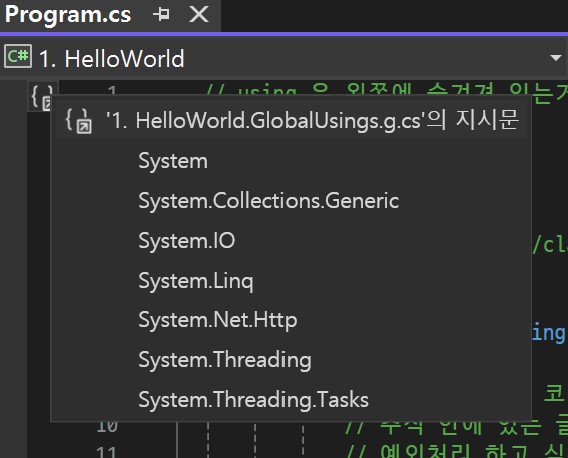Click the C# project icon
Viewport: 568px width, 458px height.
pos(18,57)
